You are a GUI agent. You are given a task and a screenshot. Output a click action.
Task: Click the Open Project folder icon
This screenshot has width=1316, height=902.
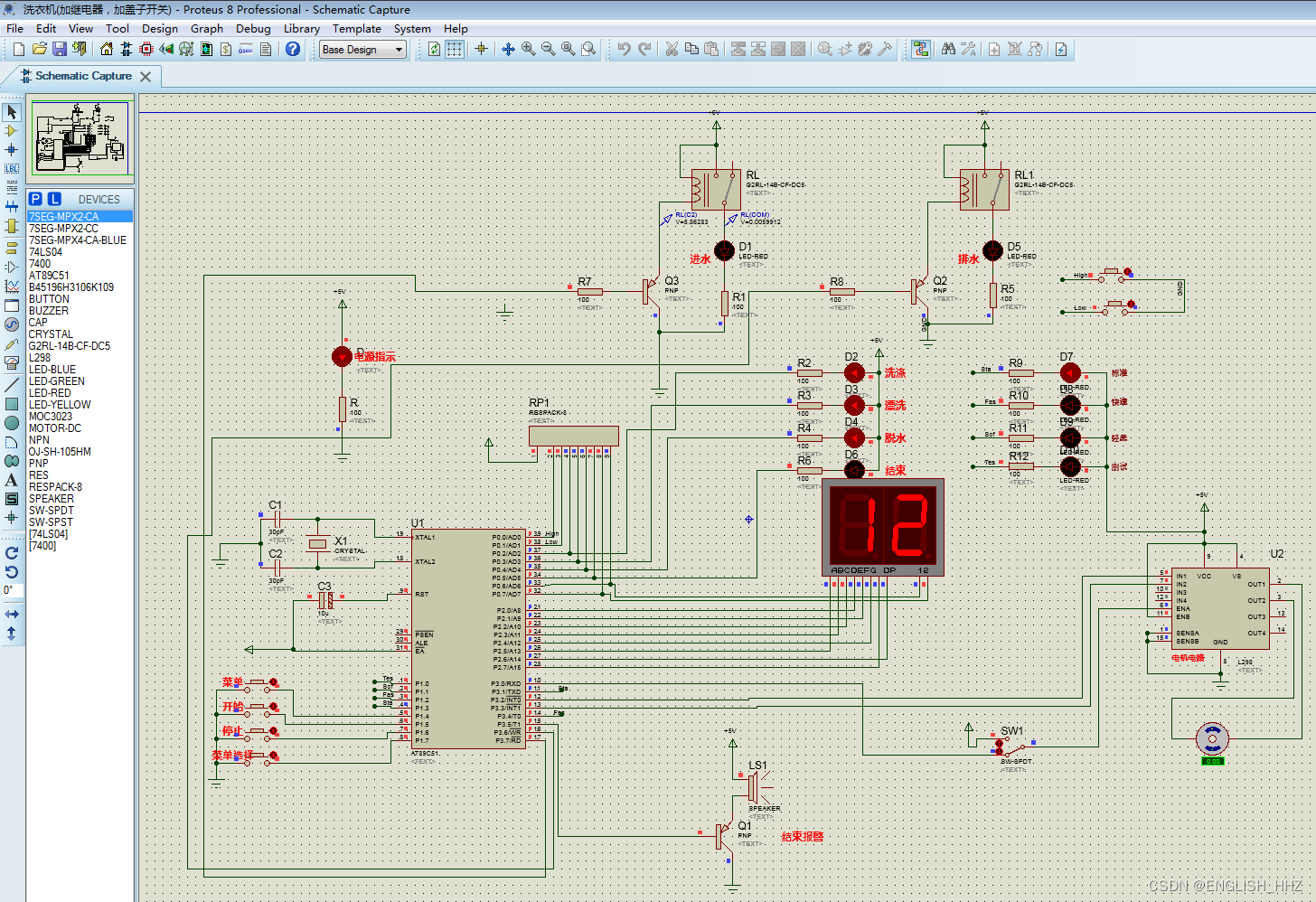coord(39,49)
